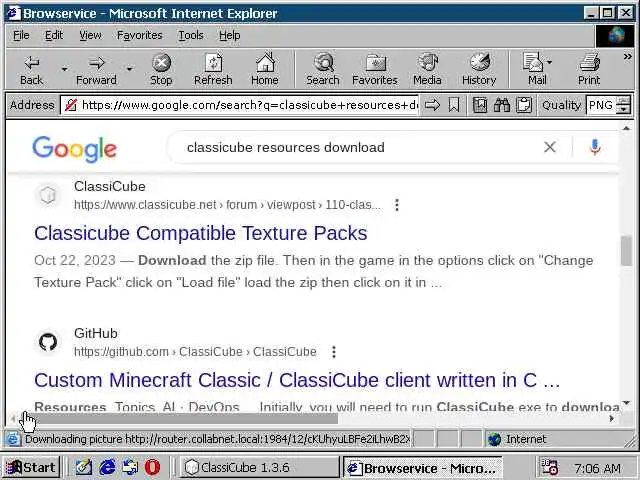Switch to ClassiCube 1.3.6 taskbar window
Image resolution: width=640 pixels, height=480 pixels.
pyautogui.click(x=260, y=467)
